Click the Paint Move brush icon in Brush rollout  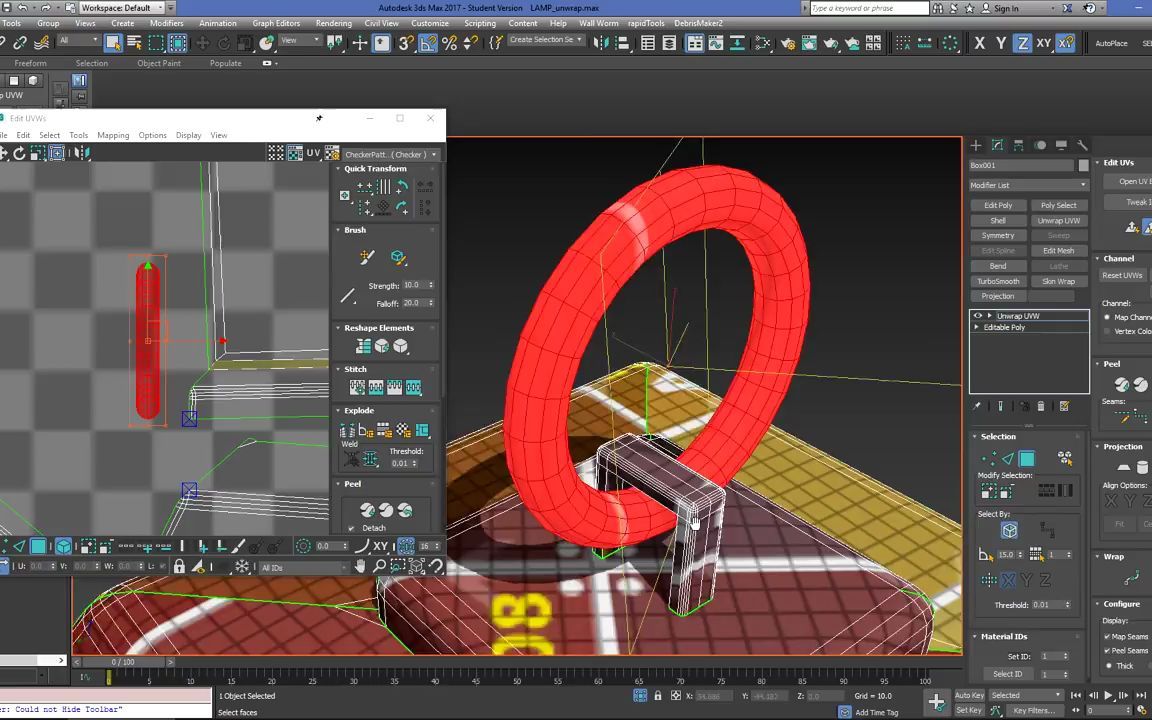(x=365, y=258)
